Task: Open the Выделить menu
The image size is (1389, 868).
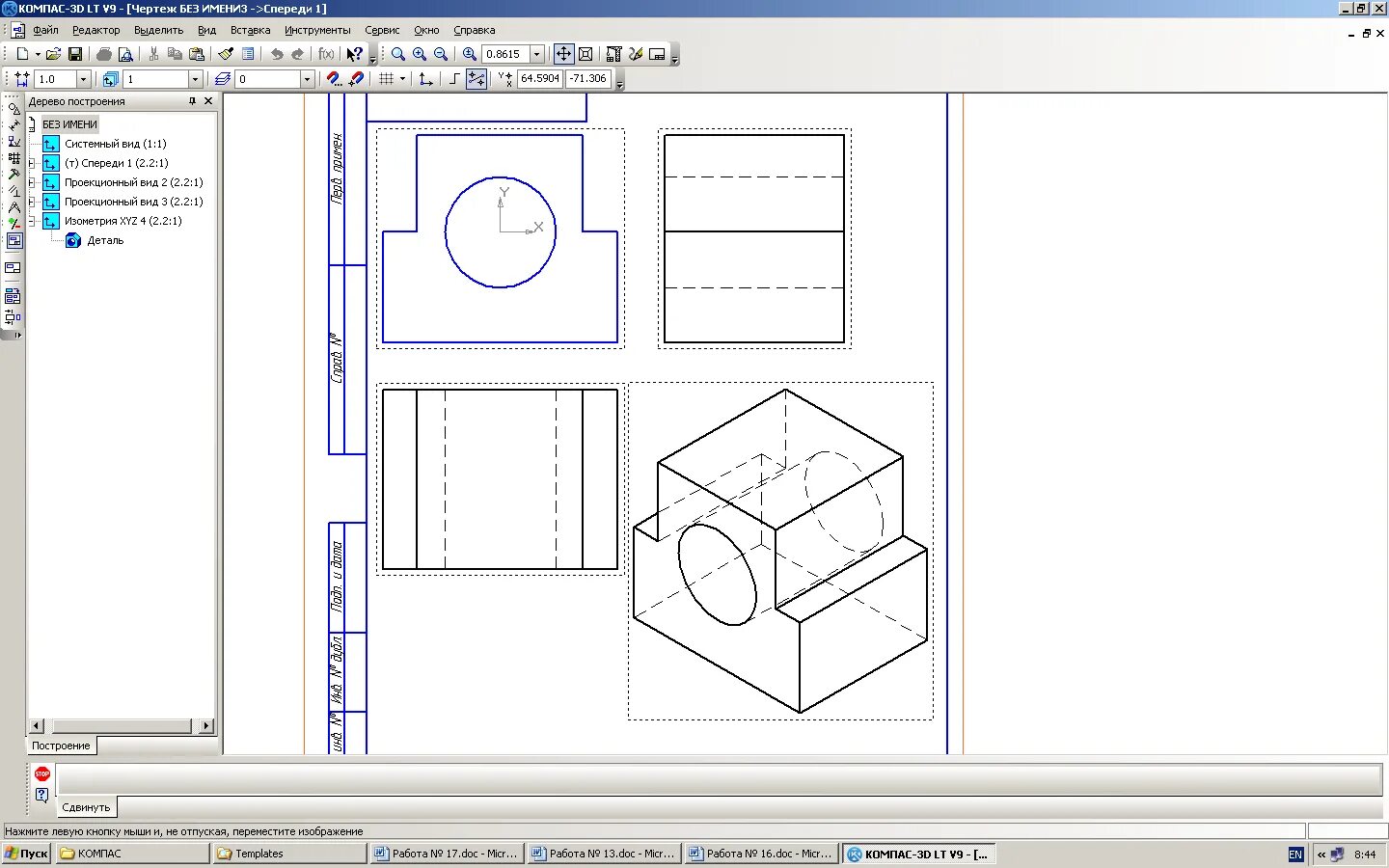Action: pos(158,30)
